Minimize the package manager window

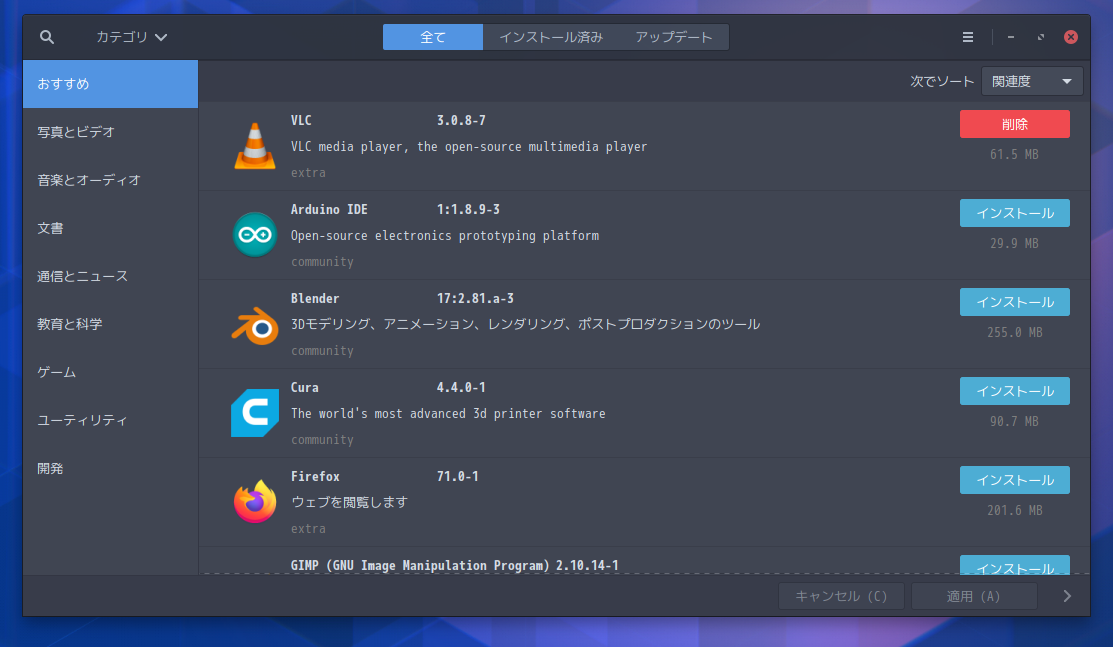pyautogui.click(x=1011, y=37)
